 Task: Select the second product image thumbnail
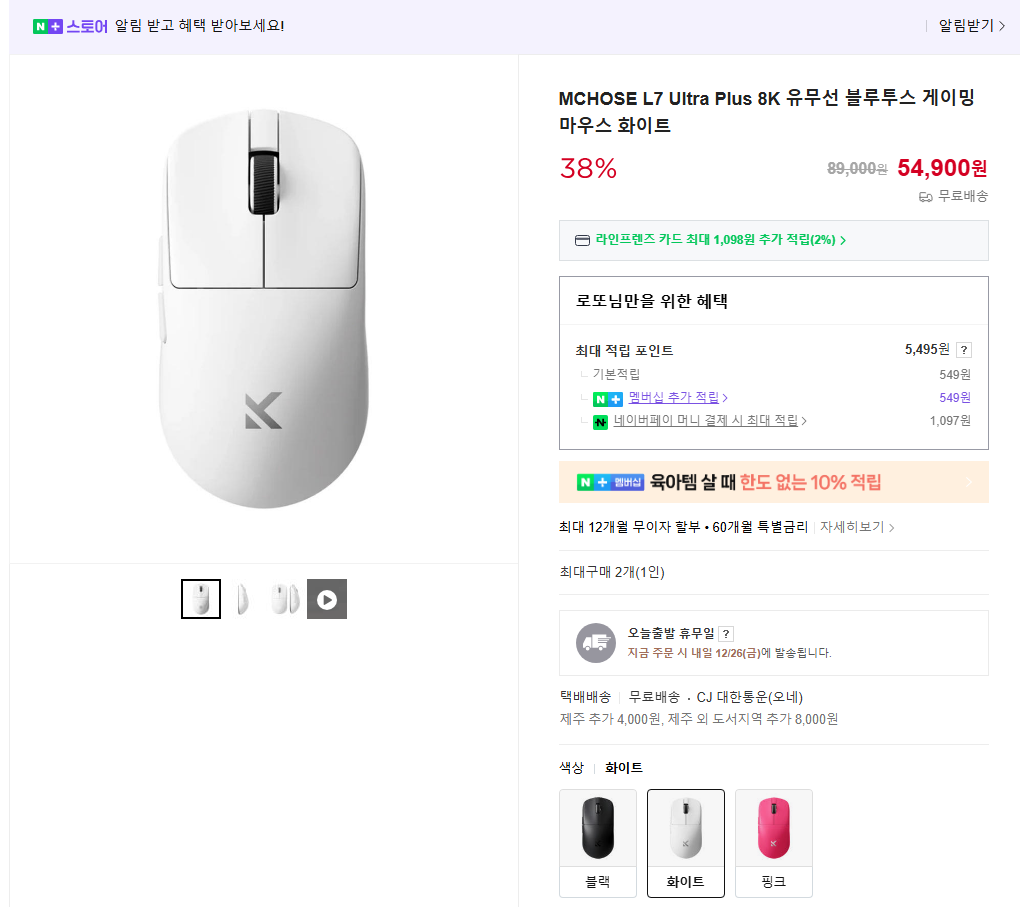tap(242, 598)
